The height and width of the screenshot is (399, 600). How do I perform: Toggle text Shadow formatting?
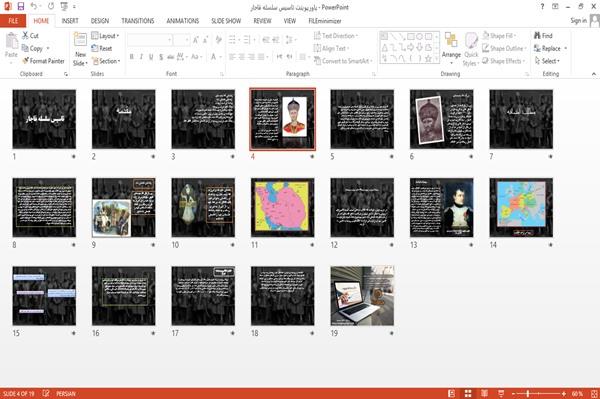[x=161, y=57]
